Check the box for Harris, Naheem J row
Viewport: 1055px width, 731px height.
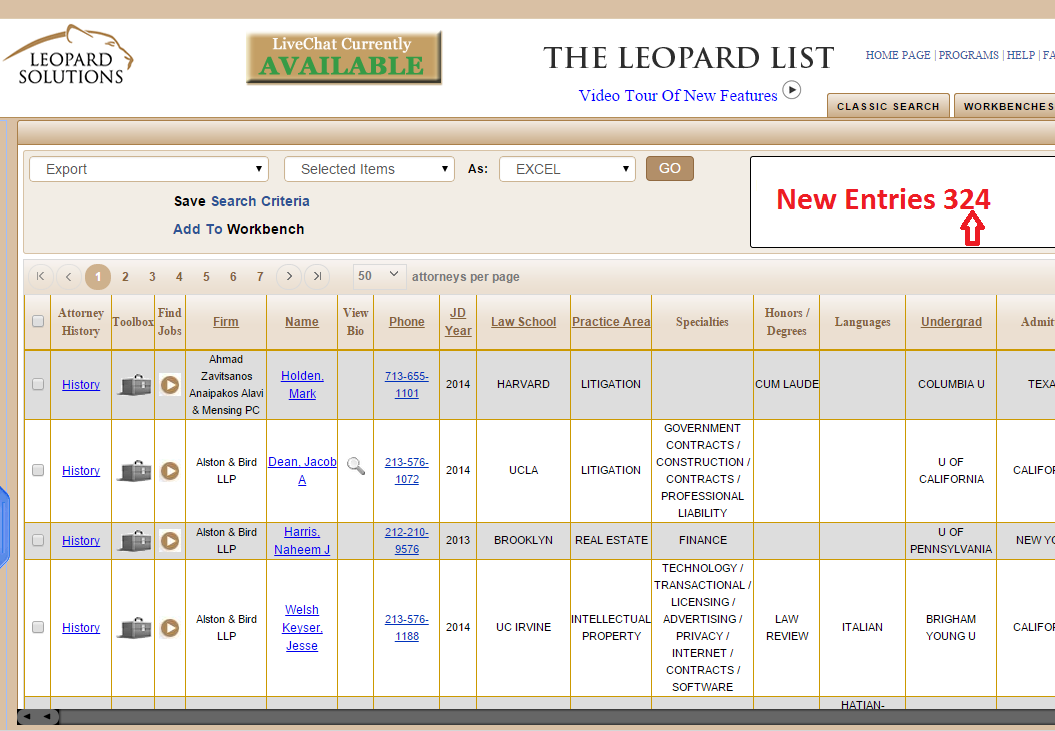tap(38, 541)
